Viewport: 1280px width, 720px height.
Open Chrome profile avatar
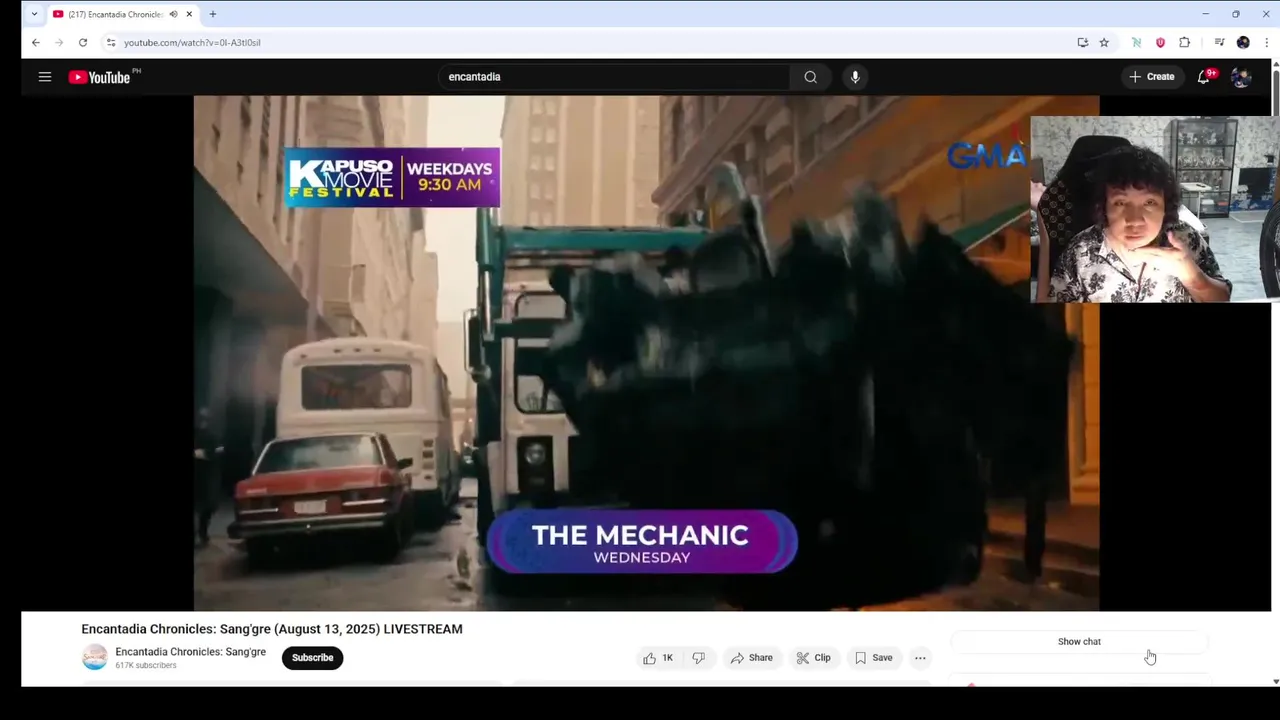[1243, 43]
